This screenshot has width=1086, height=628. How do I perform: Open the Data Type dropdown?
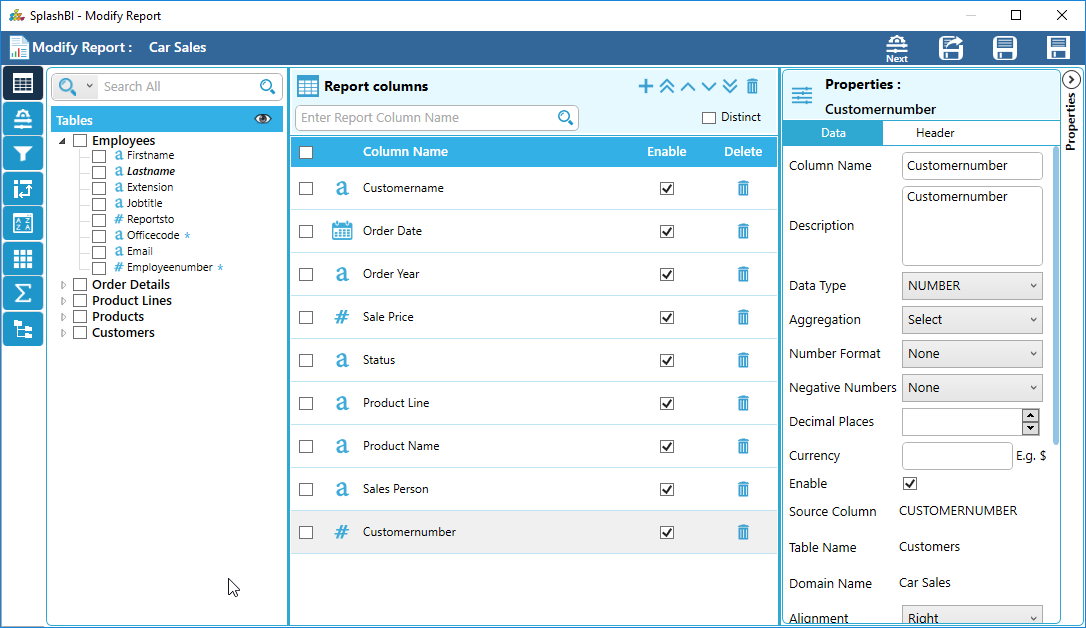tap(971, 286)
